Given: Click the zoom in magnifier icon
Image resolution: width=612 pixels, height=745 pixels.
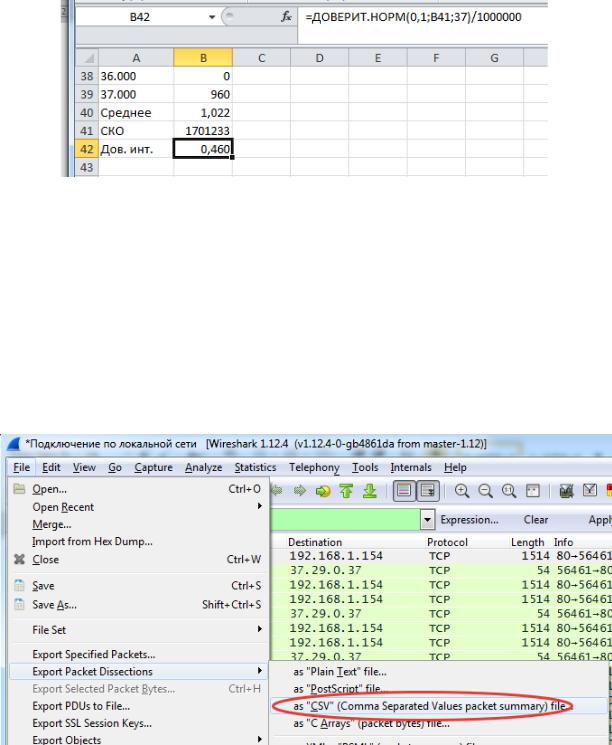Looking at the screenshot, I should click(x=462, y=491).
